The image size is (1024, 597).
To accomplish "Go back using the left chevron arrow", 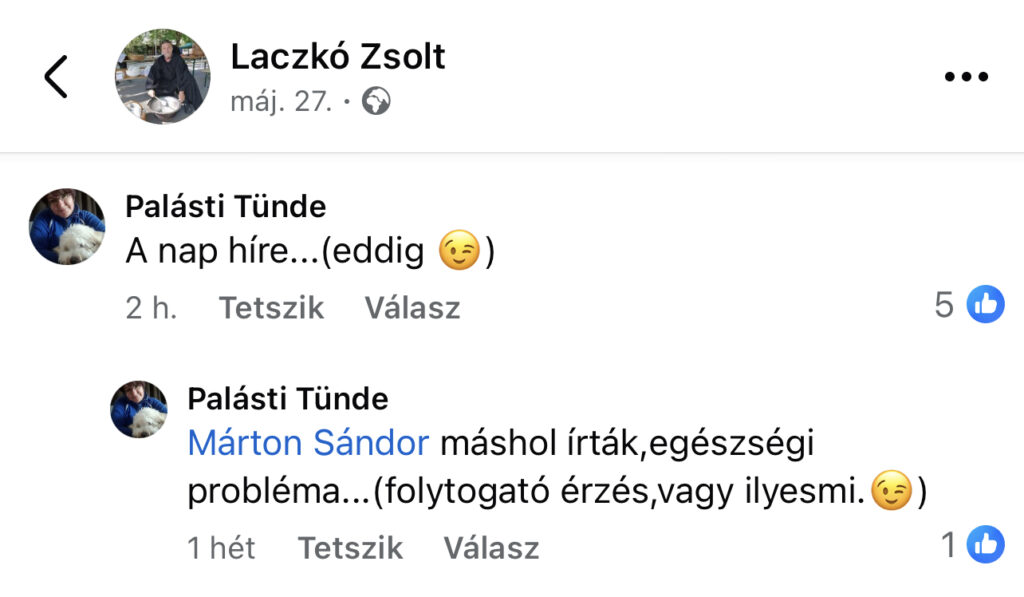I will click(56, 76).
